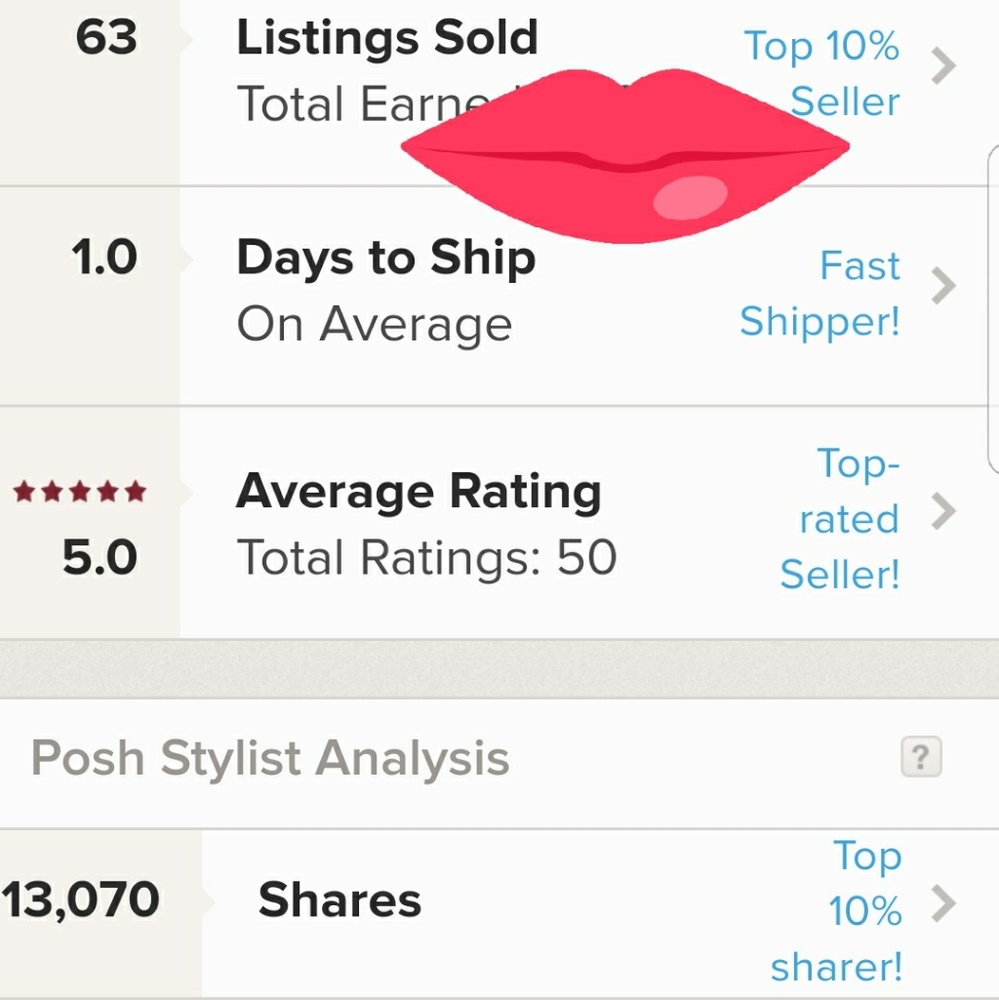Tap the Fast Shipper! link
999x1000 pixels.
pos(822,293)
